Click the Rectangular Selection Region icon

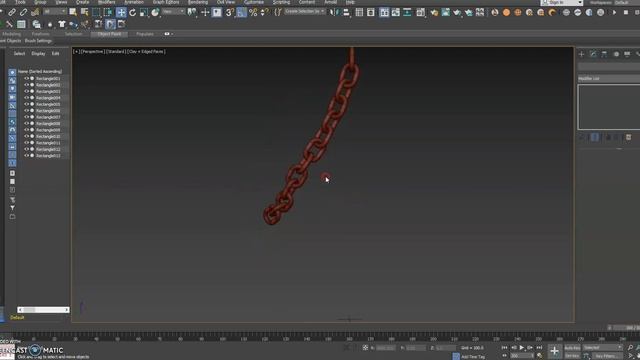(96, 13)
